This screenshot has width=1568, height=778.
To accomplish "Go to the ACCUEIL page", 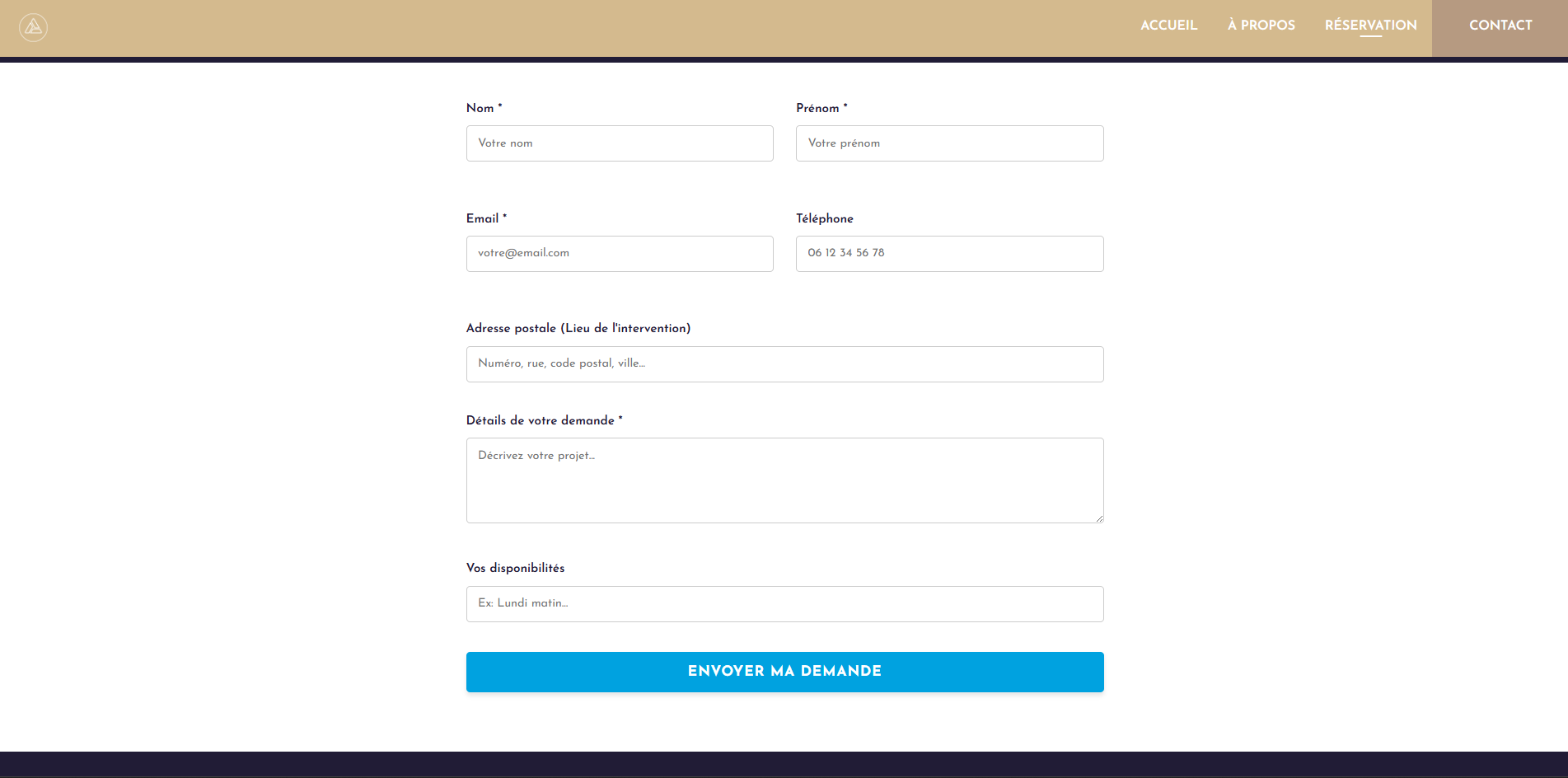I will click(x=1168, y=26).
